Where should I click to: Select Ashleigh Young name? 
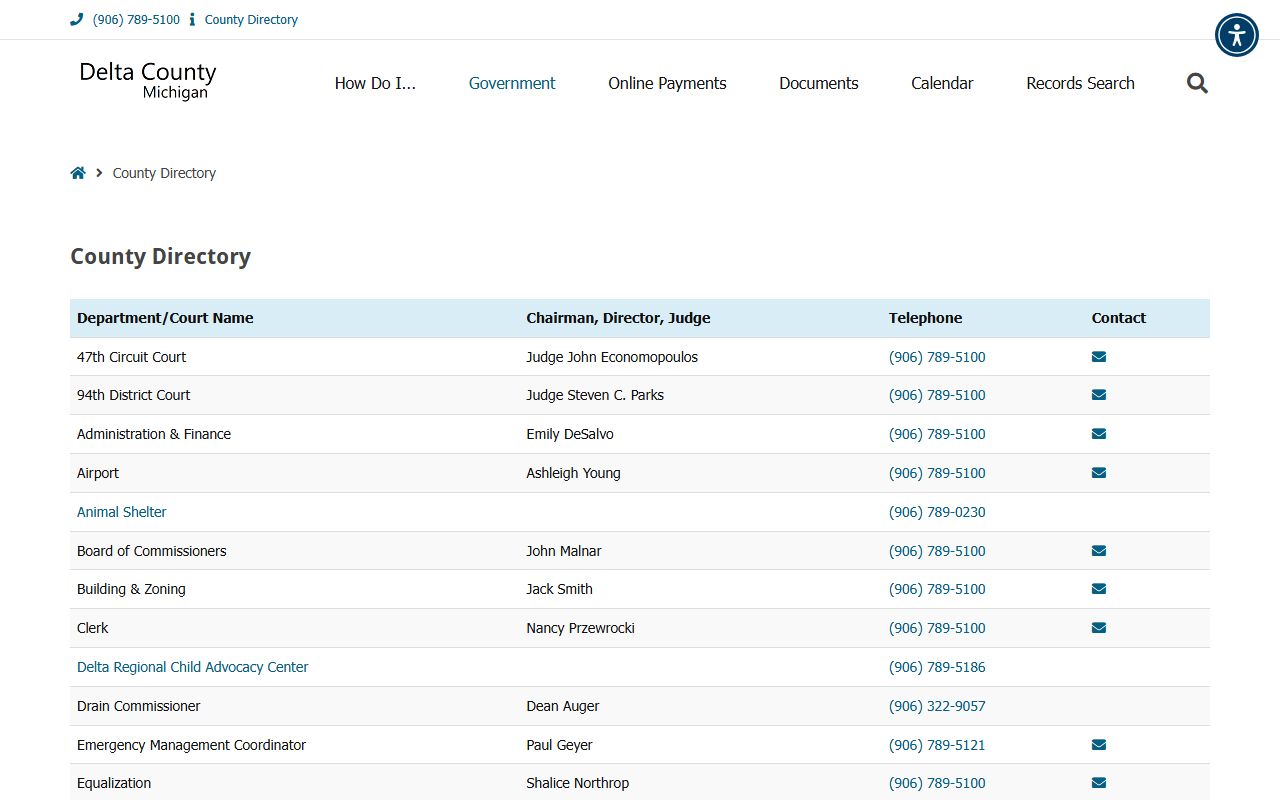pos(573,473)
